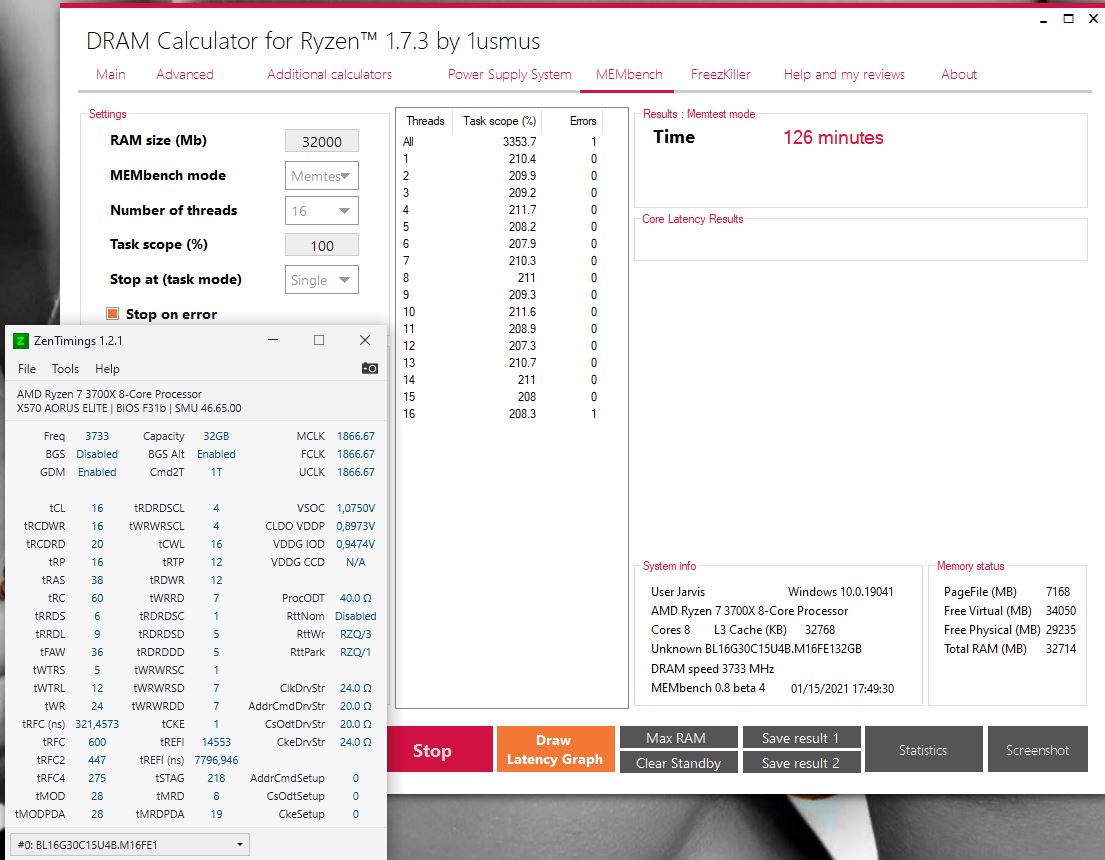Click the Freq value 3733 in ZenTimings
This screenshot has width=1105, height=860.
[97, 436]
